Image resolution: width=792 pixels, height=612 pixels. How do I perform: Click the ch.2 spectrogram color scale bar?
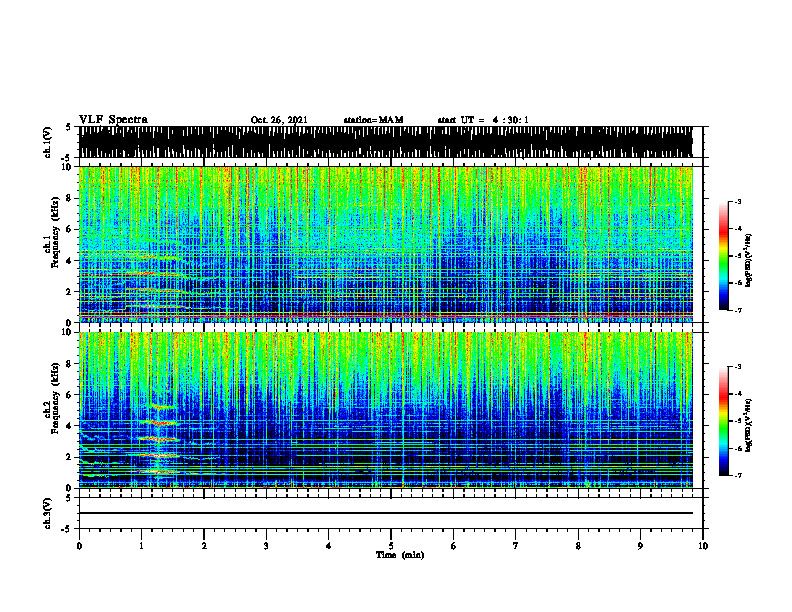coord(723,421)
